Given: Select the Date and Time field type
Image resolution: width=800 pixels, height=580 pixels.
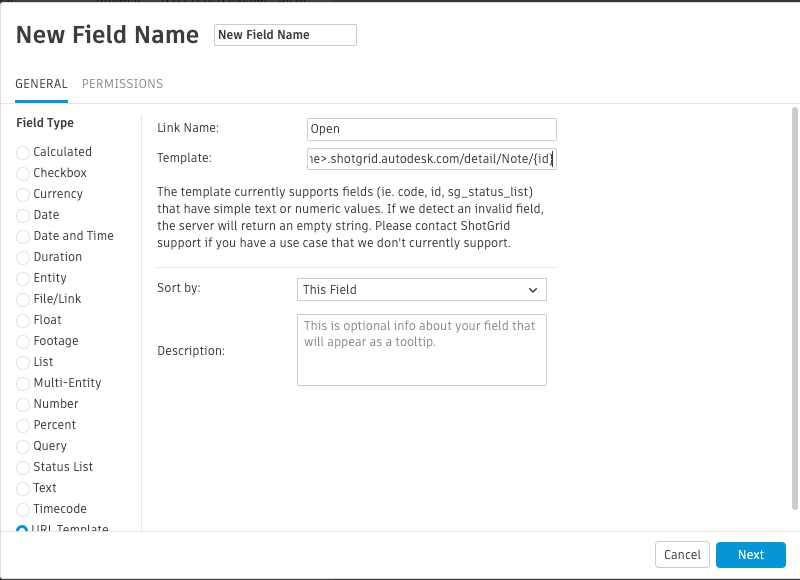Looking at the screenshot, I should [x=21, y=236].
